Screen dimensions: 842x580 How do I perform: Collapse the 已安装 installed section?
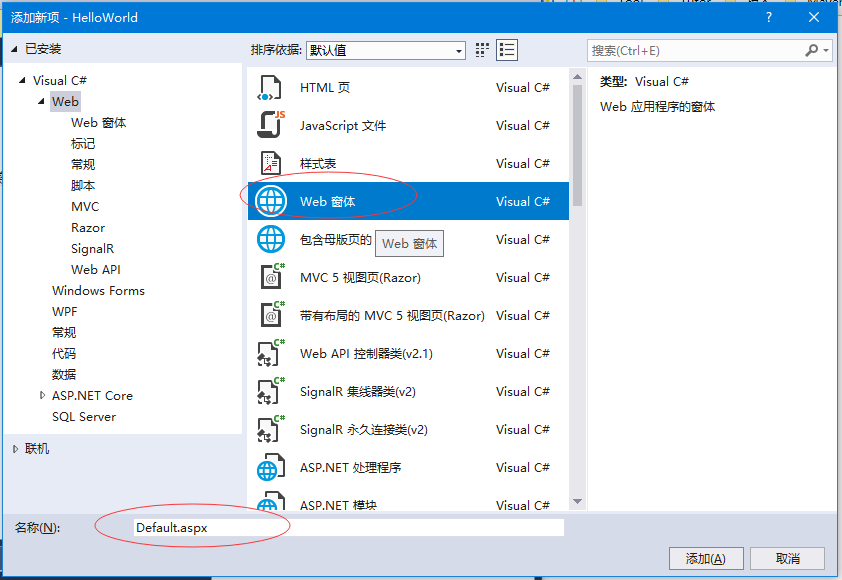(15, 48)
